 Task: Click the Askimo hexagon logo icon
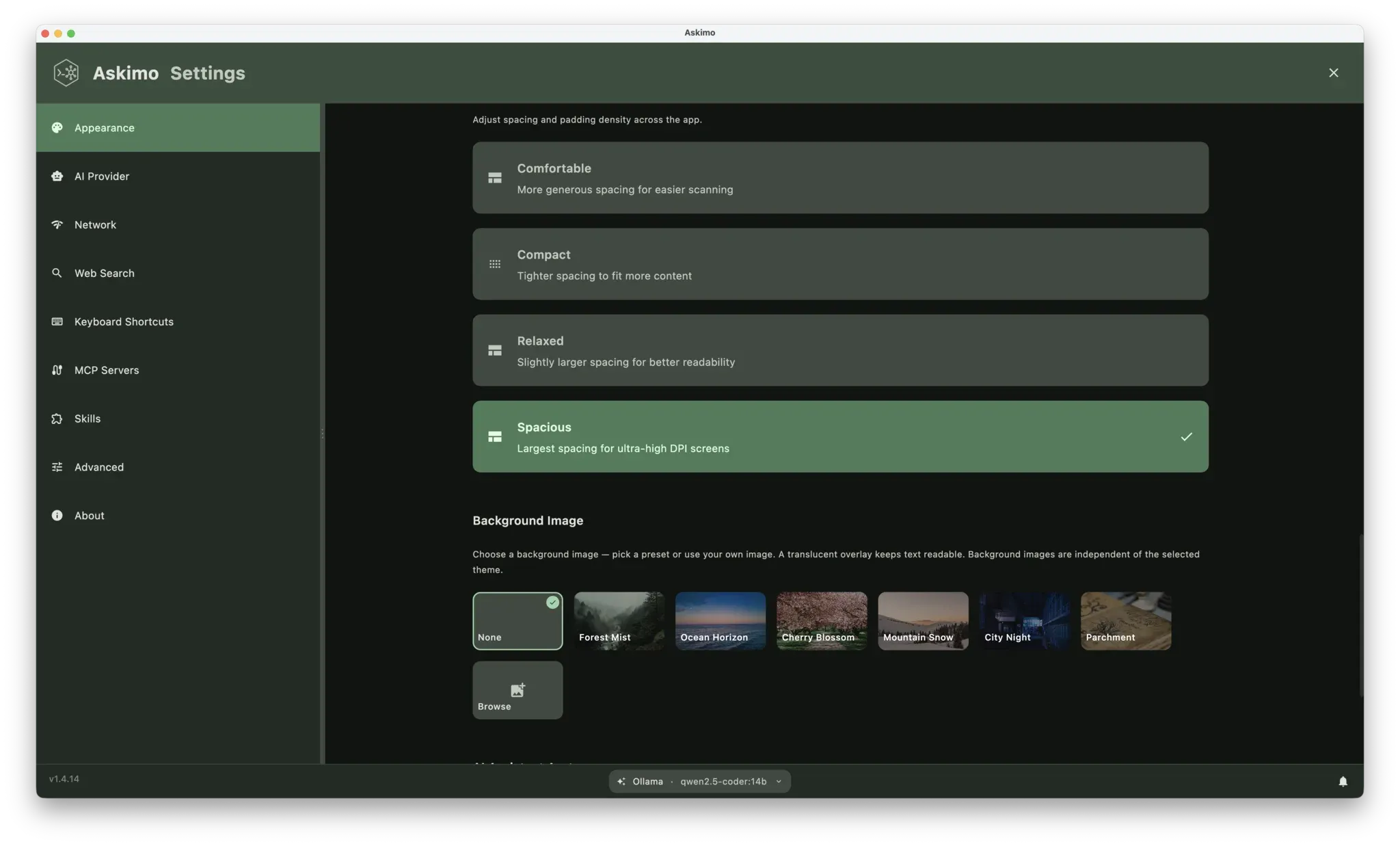[66, 72]
